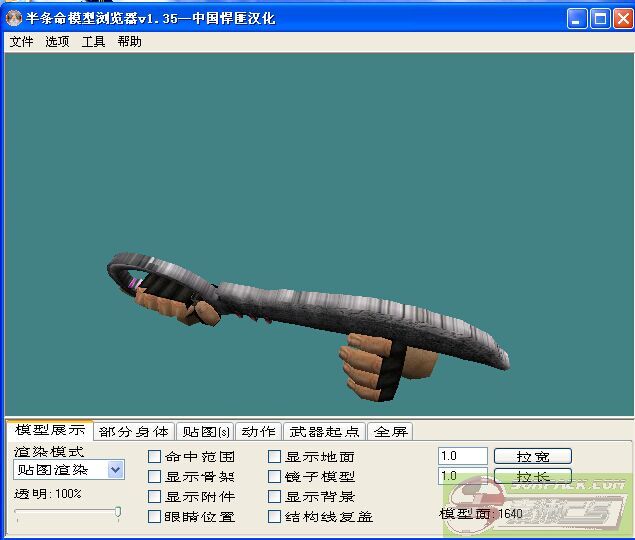Click the 拉长 button
The image size is (635, 540).
[x=532, y=477]
